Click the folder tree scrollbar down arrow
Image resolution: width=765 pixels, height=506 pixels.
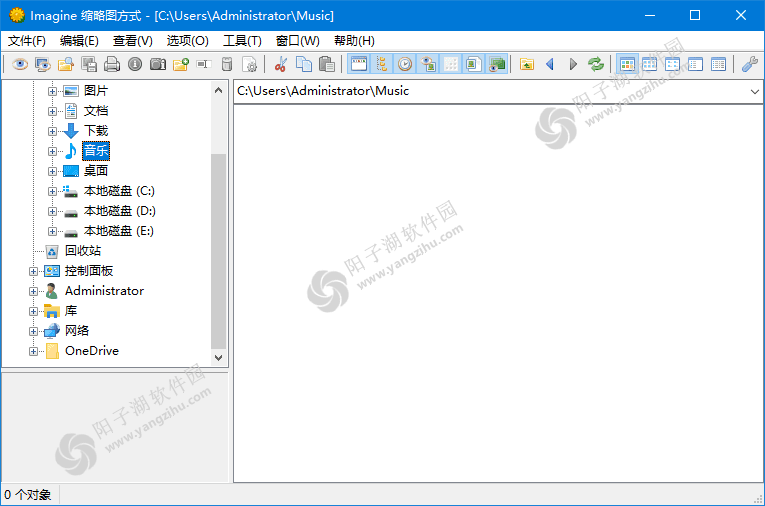pos(219,357)
